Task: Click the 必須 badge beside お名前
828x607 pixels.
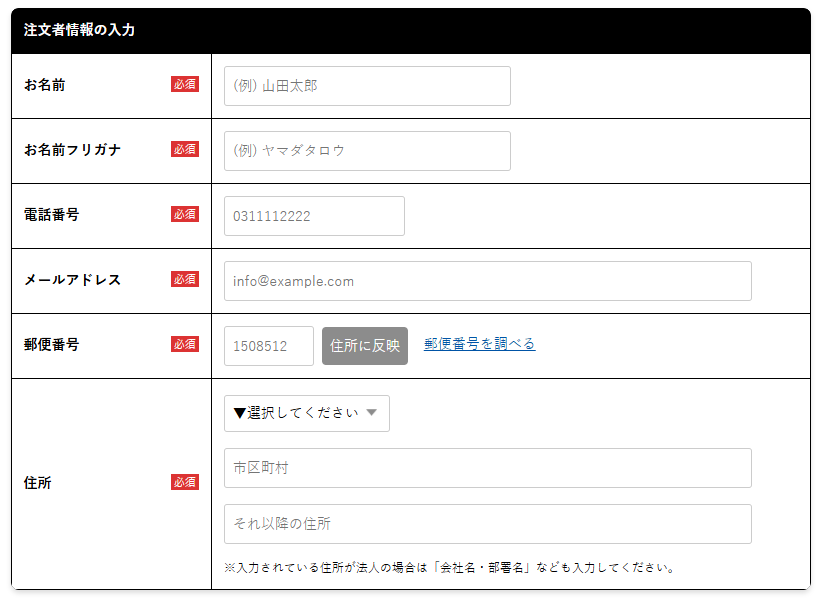Action: pyautogui.click(x=185, y=85)
